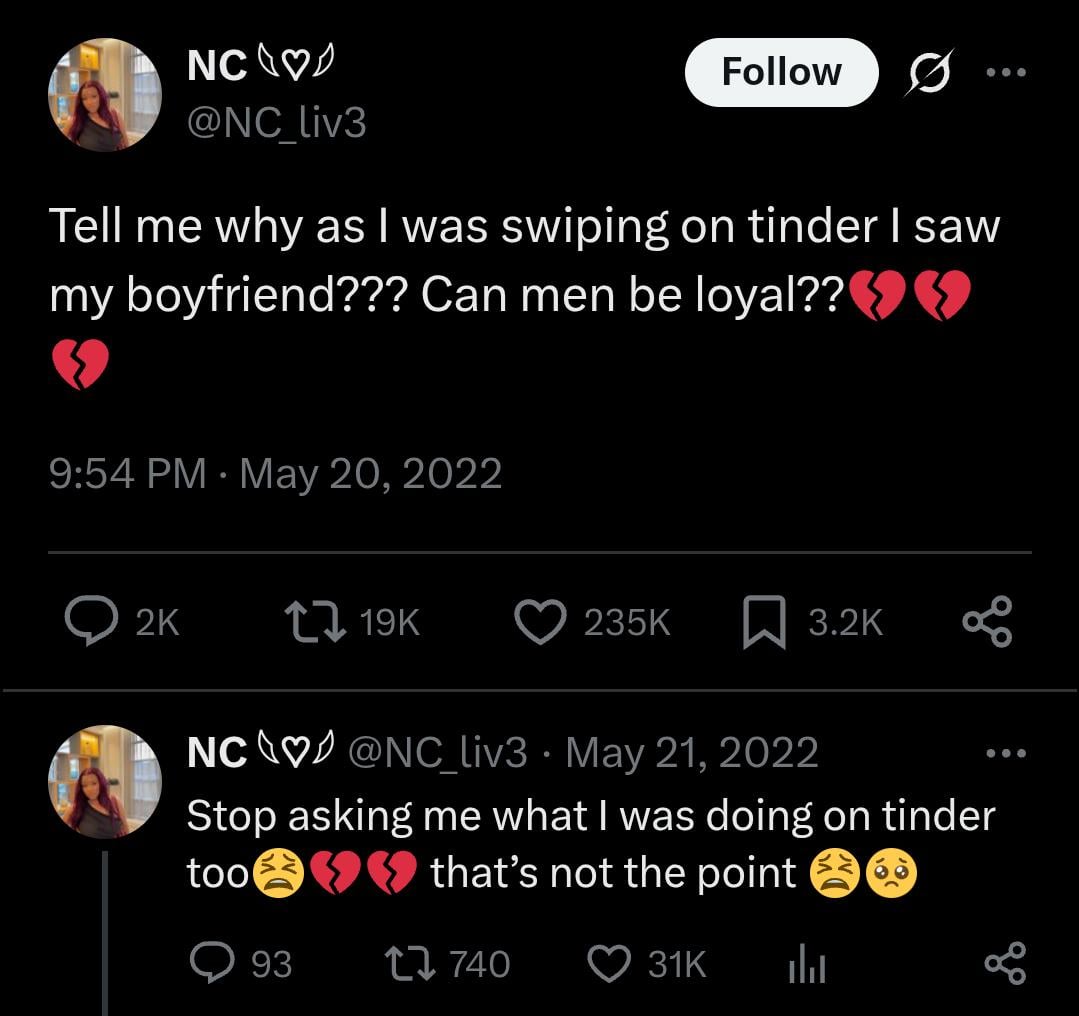This screenshot has height=1016, width=1079.
Task: Open reply tweet three-dot menu
Action: click(1006, 753)
